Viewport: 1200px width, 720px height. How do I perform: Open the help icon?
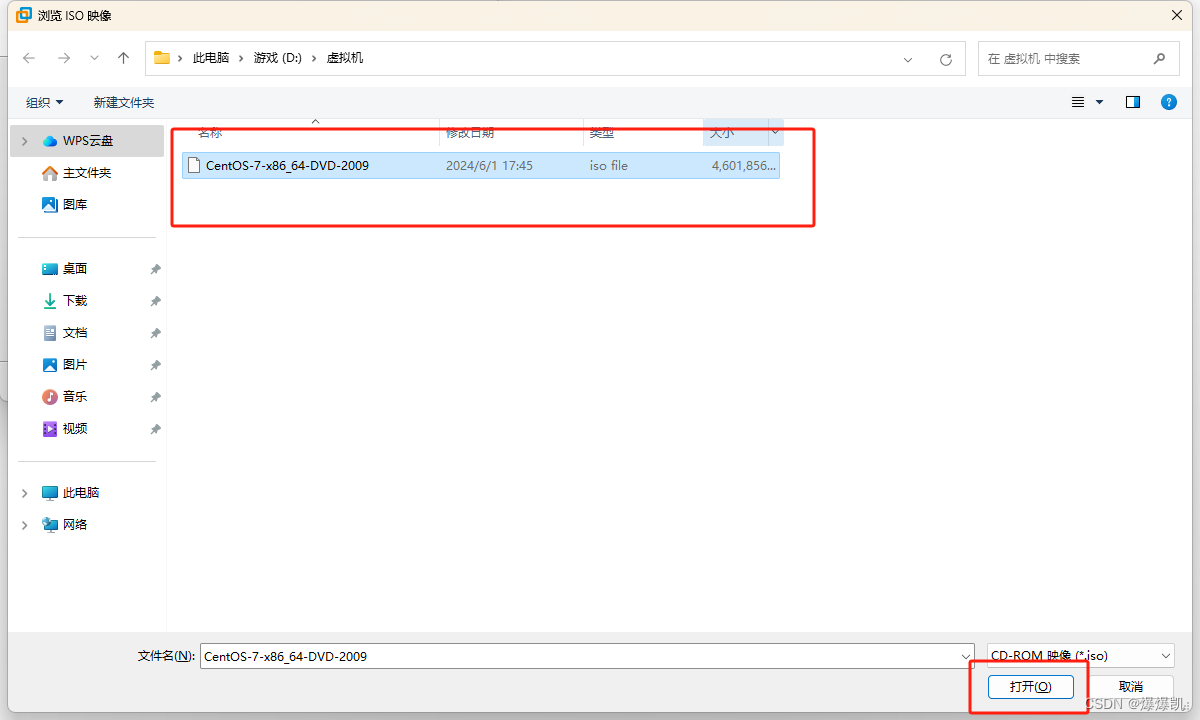1168,102
